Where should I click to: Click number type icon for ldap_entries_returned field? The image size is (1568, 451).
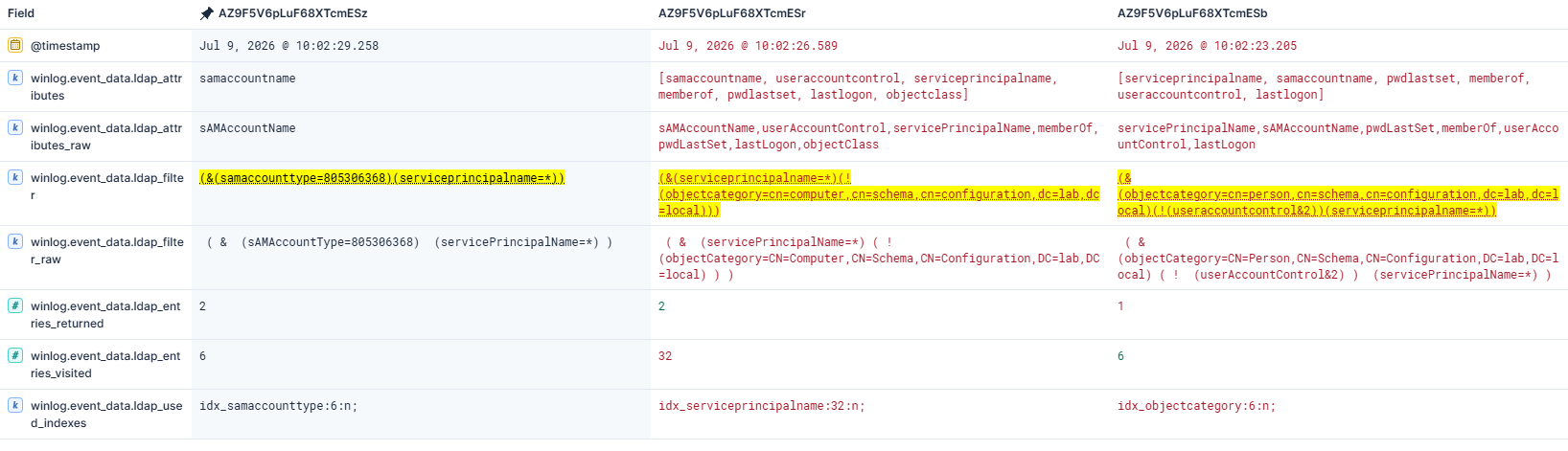click(x=15, y=305)
